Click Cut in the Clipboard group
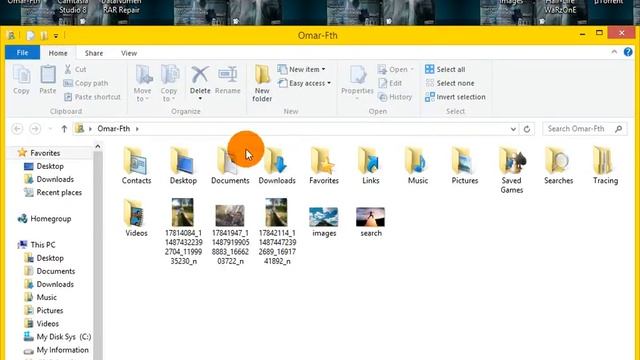Image resolution: width=640 pixels, height=360 pixels. click(76, 69)
